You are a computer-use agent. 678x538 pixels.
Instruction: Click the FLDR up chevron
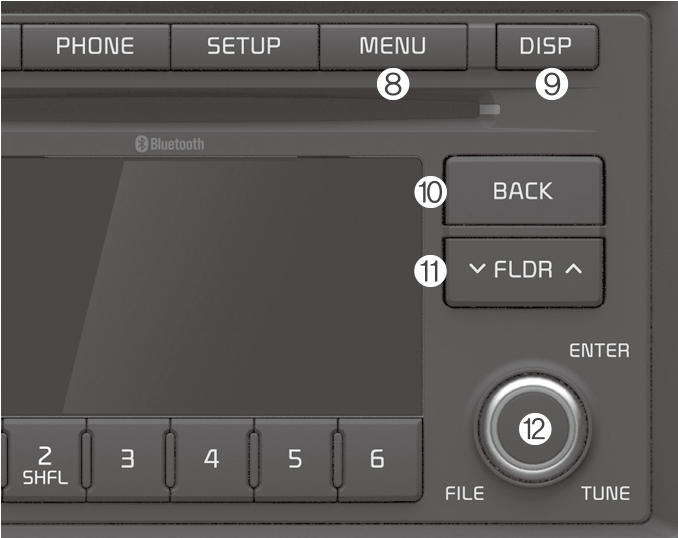[573, 269]
